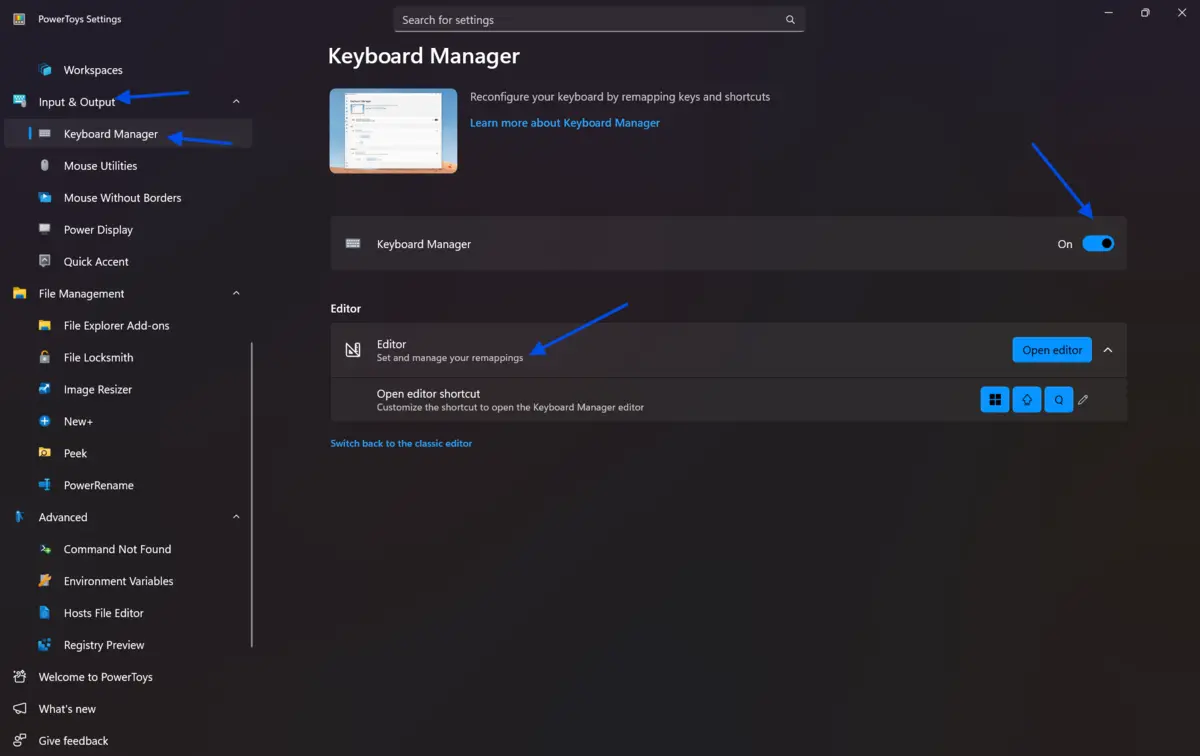This screenshot has width=1200, height=756.
Task: Click the Workspaces icon in sidebar
Action: click(45, 70)
